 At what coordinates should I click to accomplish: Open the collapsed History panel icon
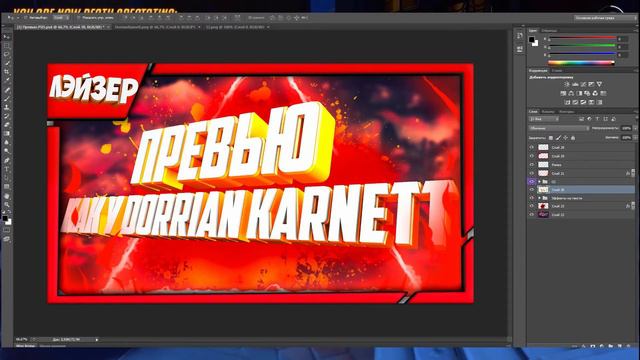pyautogui.click(x=520, y=36)
